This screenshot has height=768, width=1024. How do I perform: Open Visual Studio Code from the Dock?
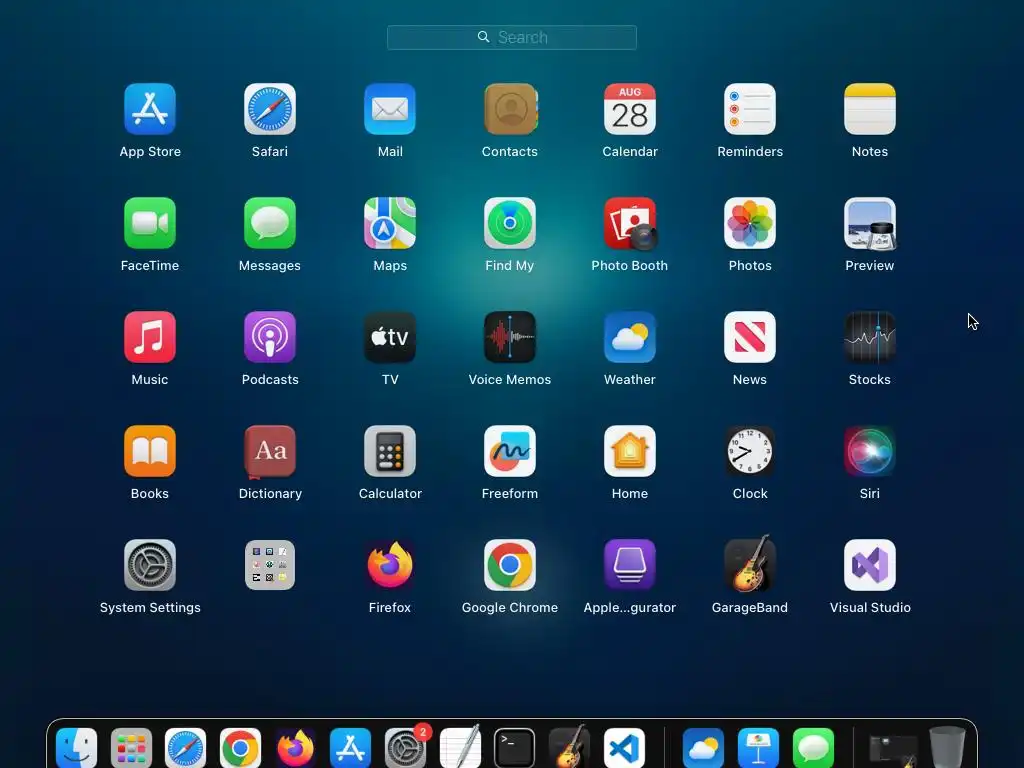[x=624, y=748]
